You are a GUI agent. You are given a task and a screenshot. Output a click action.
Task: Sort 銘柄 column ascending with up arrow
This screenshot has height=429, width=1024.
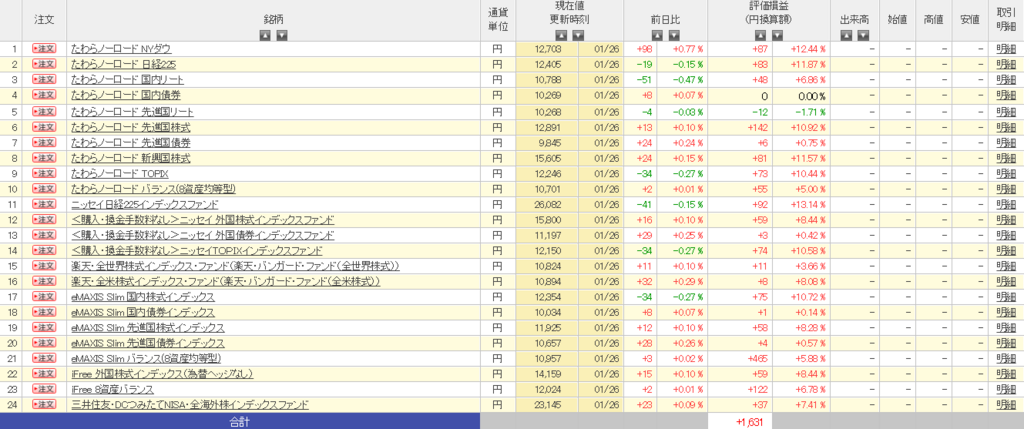point(264,35)
